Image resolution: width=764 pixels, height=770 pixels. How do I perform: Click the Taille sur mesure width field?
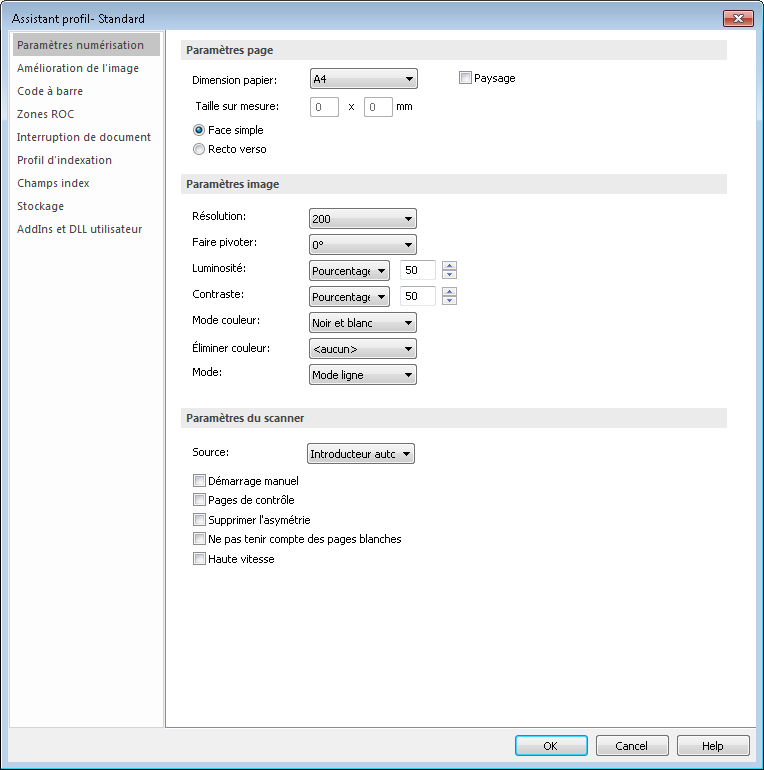[324, 106]
